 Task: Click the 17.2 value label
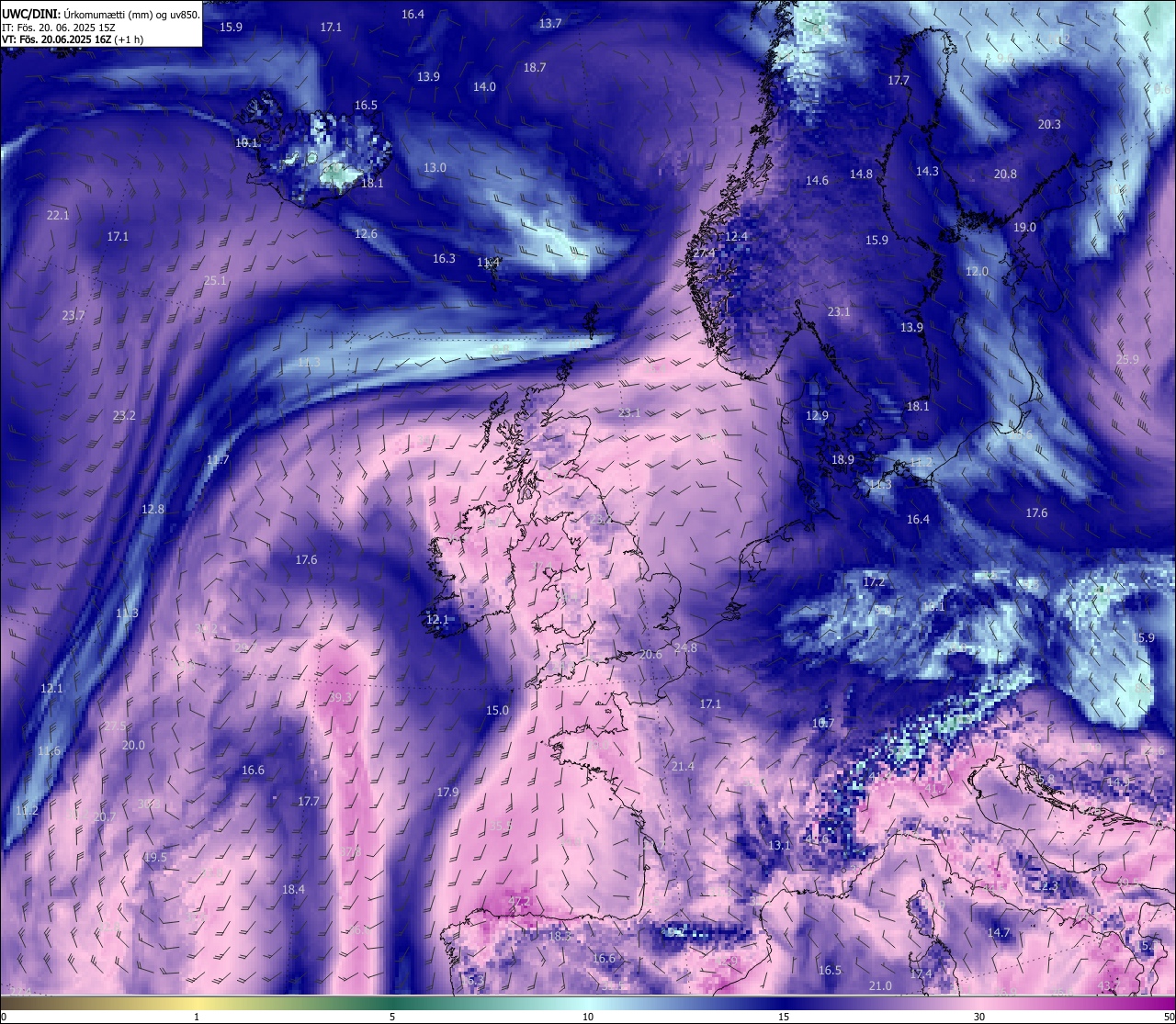click(x=873, y=582)
